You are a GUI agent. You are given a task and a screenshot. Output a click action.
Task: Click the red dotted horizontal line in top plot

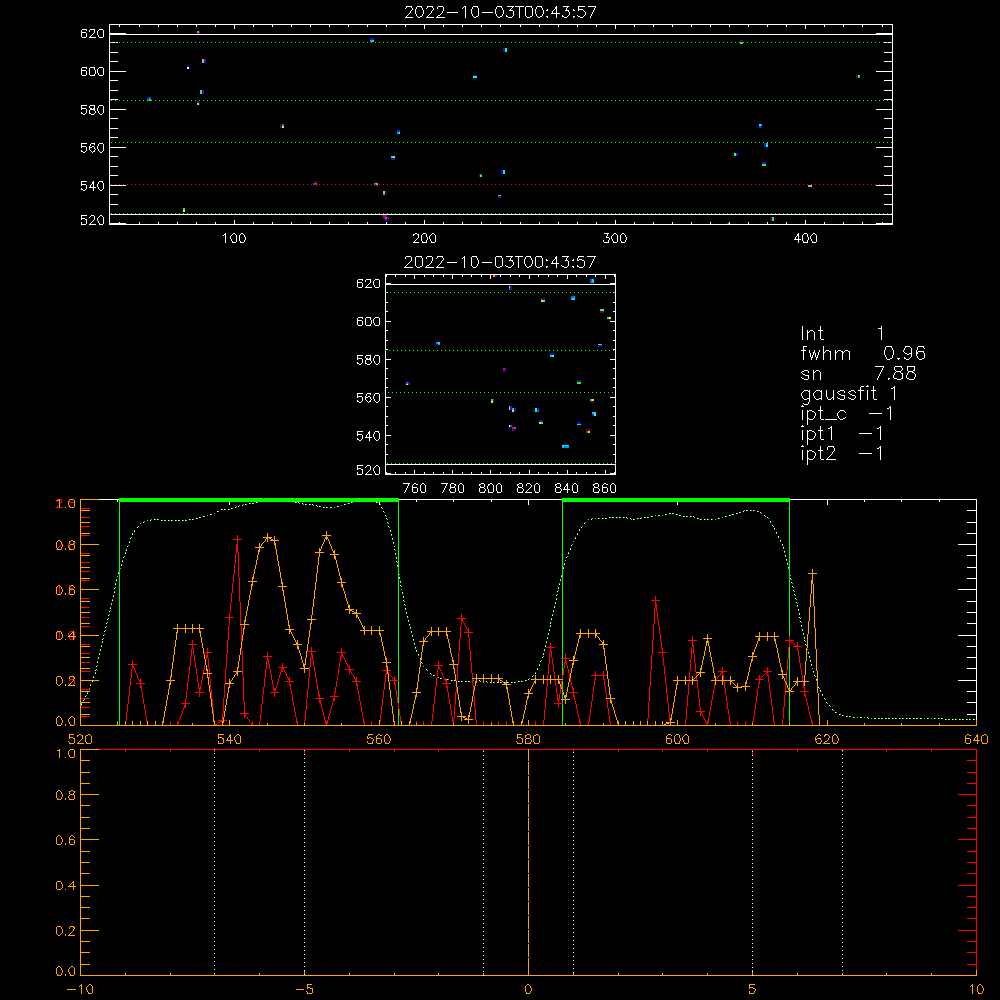click(x=501, y=185)
